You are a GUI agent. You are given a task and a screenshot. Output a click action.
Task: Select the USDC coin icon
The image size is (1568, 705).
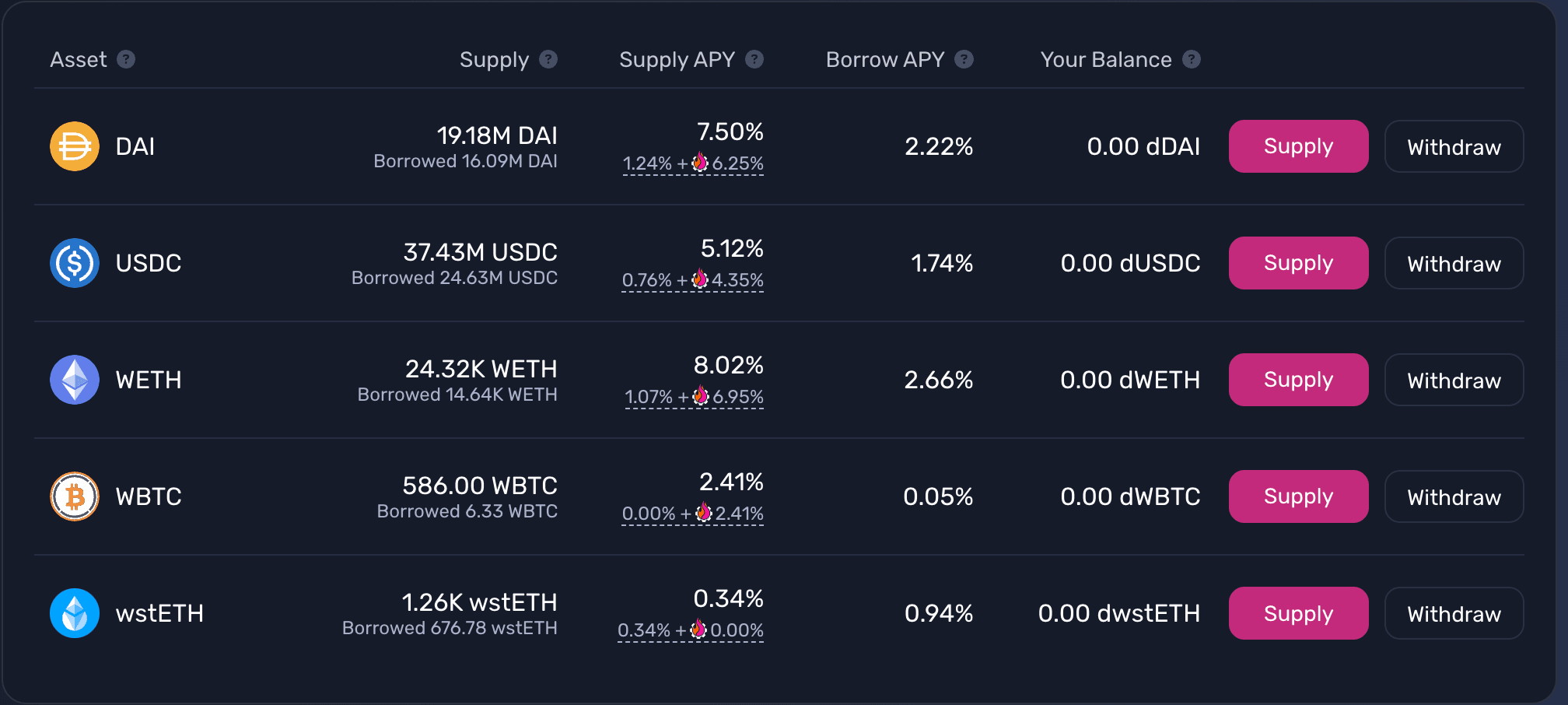click(75, 263)
